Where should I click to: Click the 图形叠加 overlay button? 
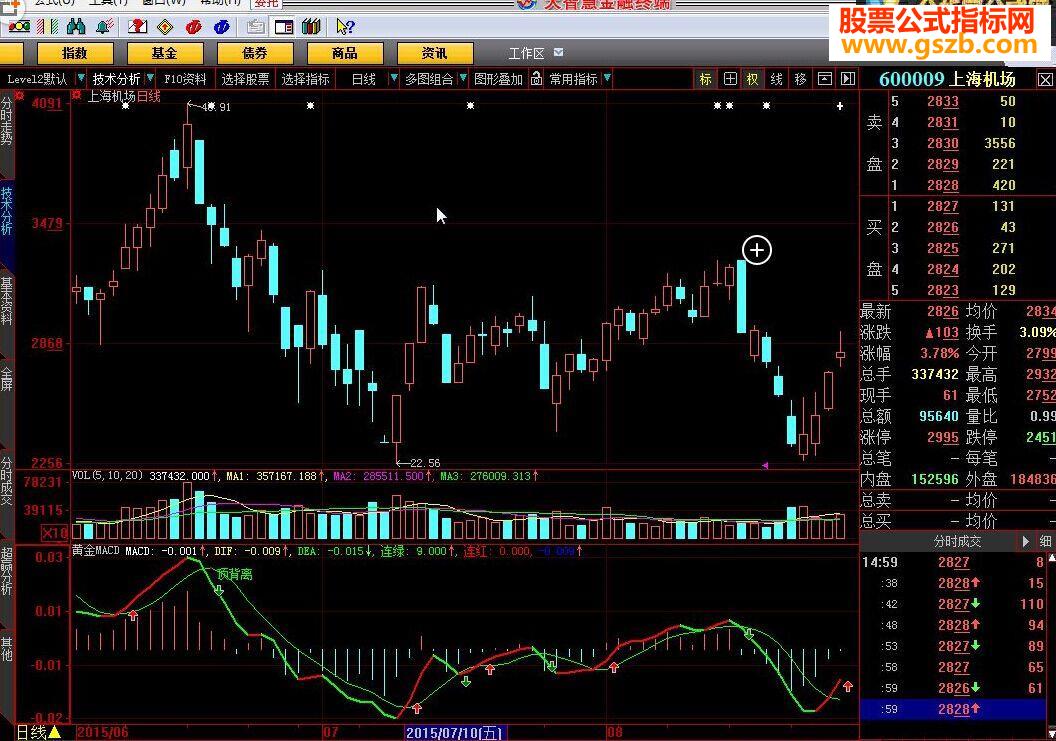tap(498, 79)
